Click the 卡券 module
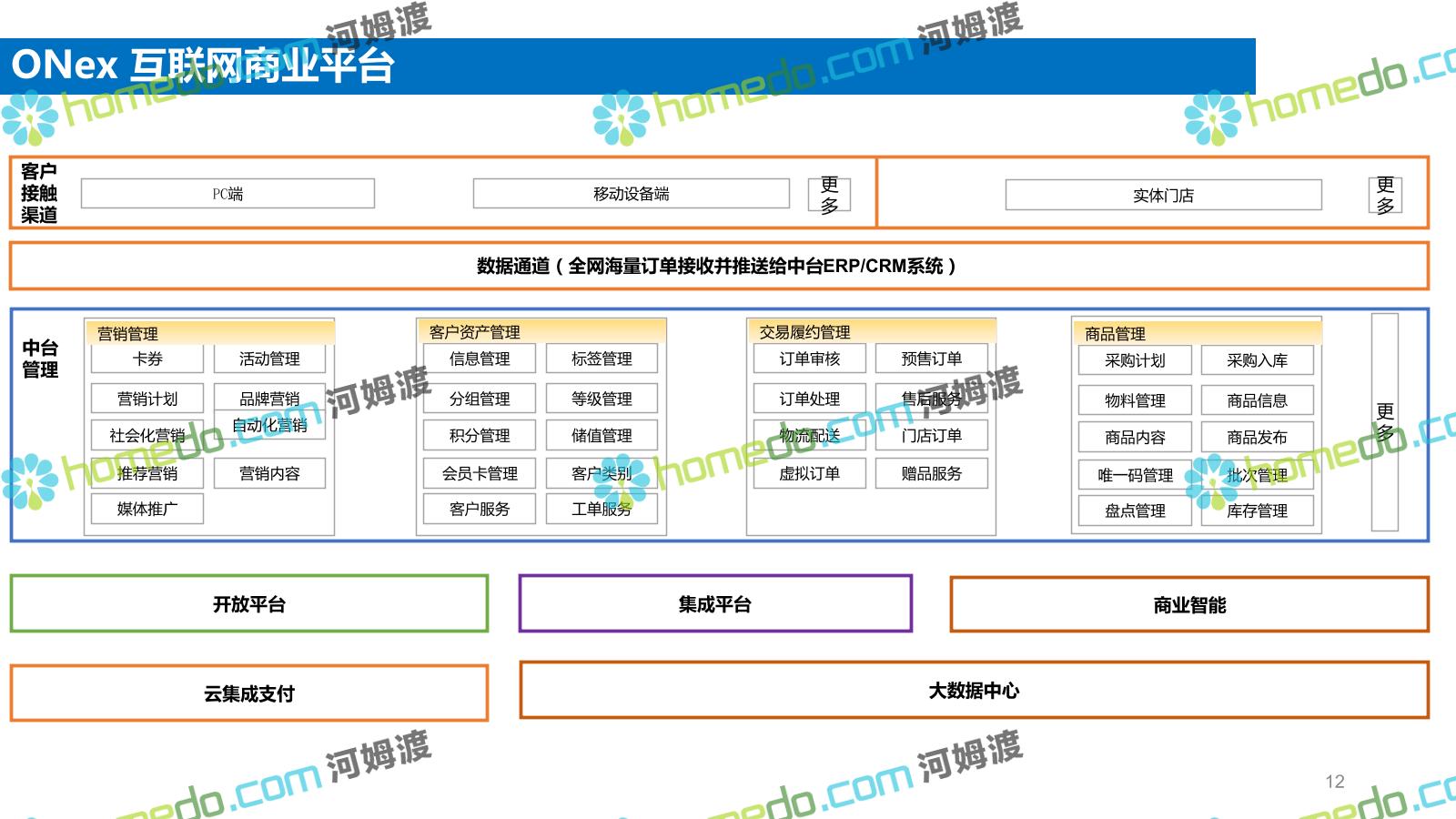 pyautogui.click(x=147, y=359)
